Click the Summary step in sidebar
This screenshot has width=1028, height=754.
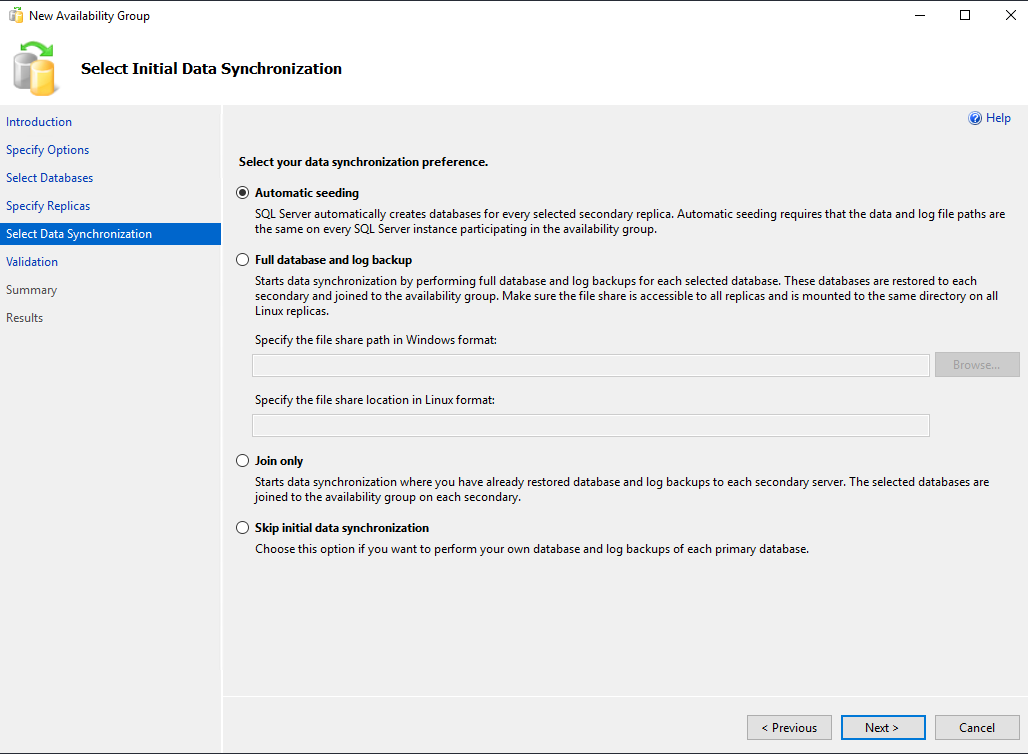tap(31, 290)
